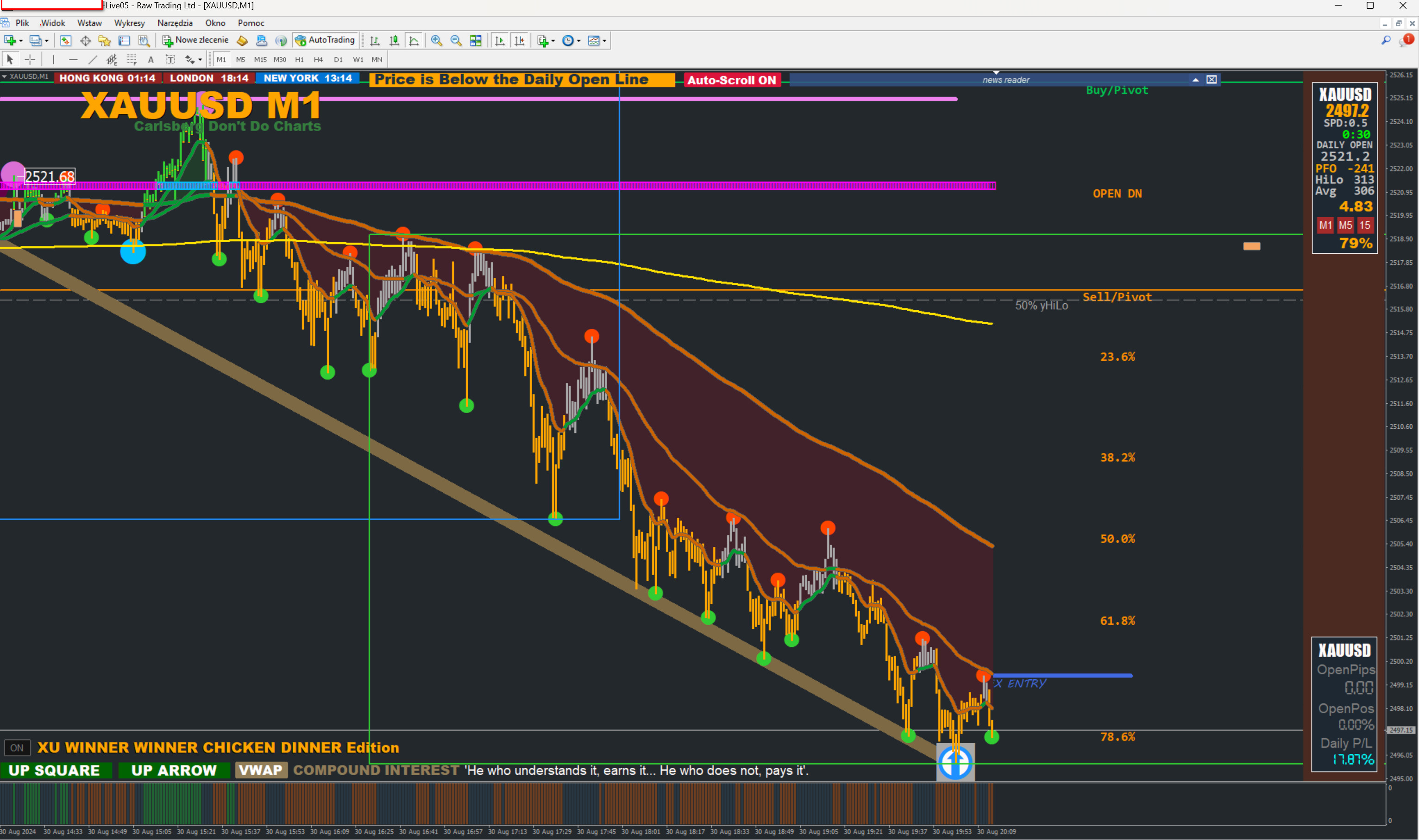Toggle the ON button beside XU WINNER
The height and width of the screenshot is (840, 1419).
(17, 748)
